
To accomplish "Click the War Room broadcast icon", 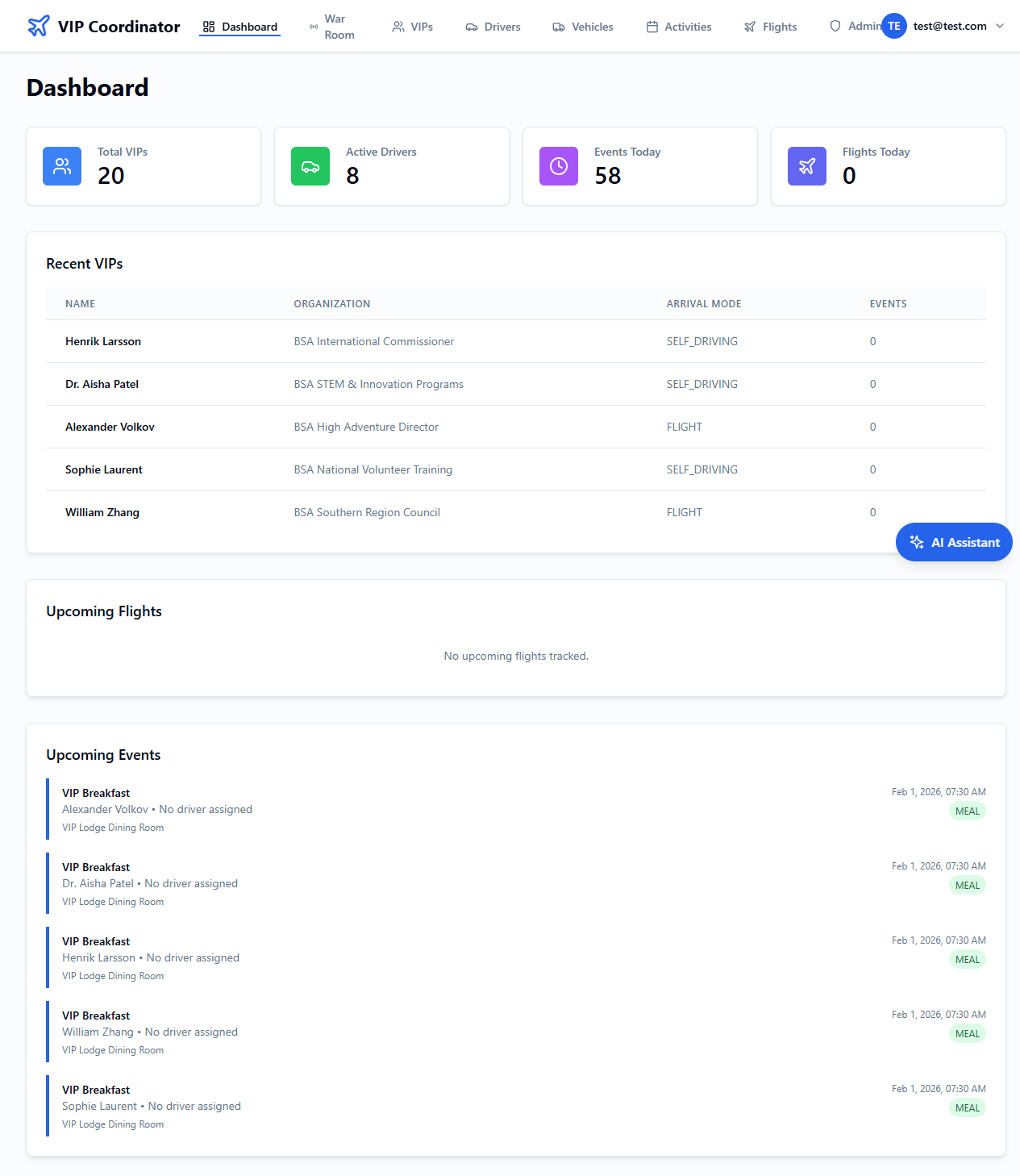I will click(314, 27).
